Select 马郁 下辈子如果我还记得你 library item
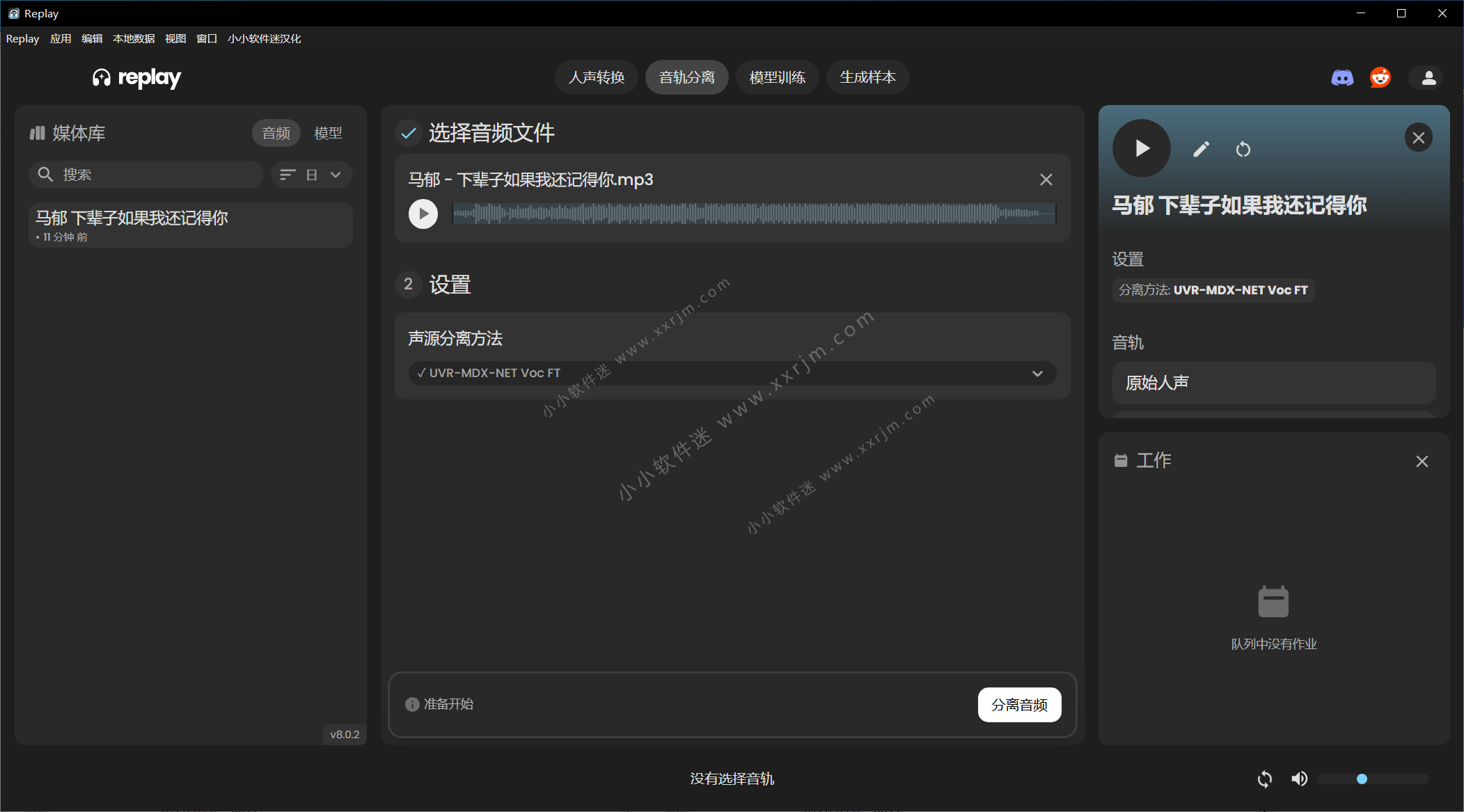This screenshot has width=1464, height=812. coord(191,225)
